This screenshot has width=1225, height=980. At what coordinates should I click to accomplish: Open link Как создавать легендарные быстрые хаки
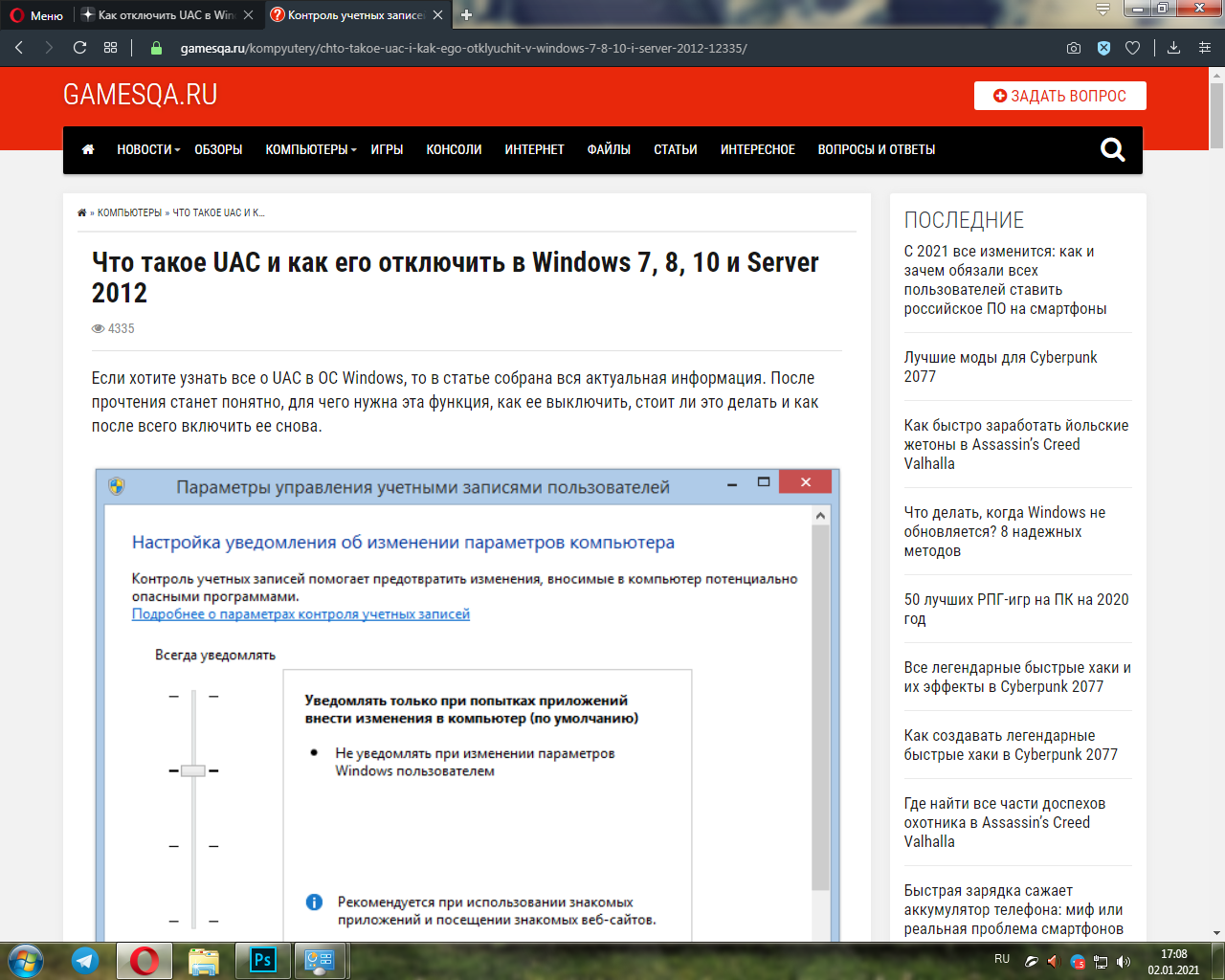pyautogui.click(x=1011, y=745)
